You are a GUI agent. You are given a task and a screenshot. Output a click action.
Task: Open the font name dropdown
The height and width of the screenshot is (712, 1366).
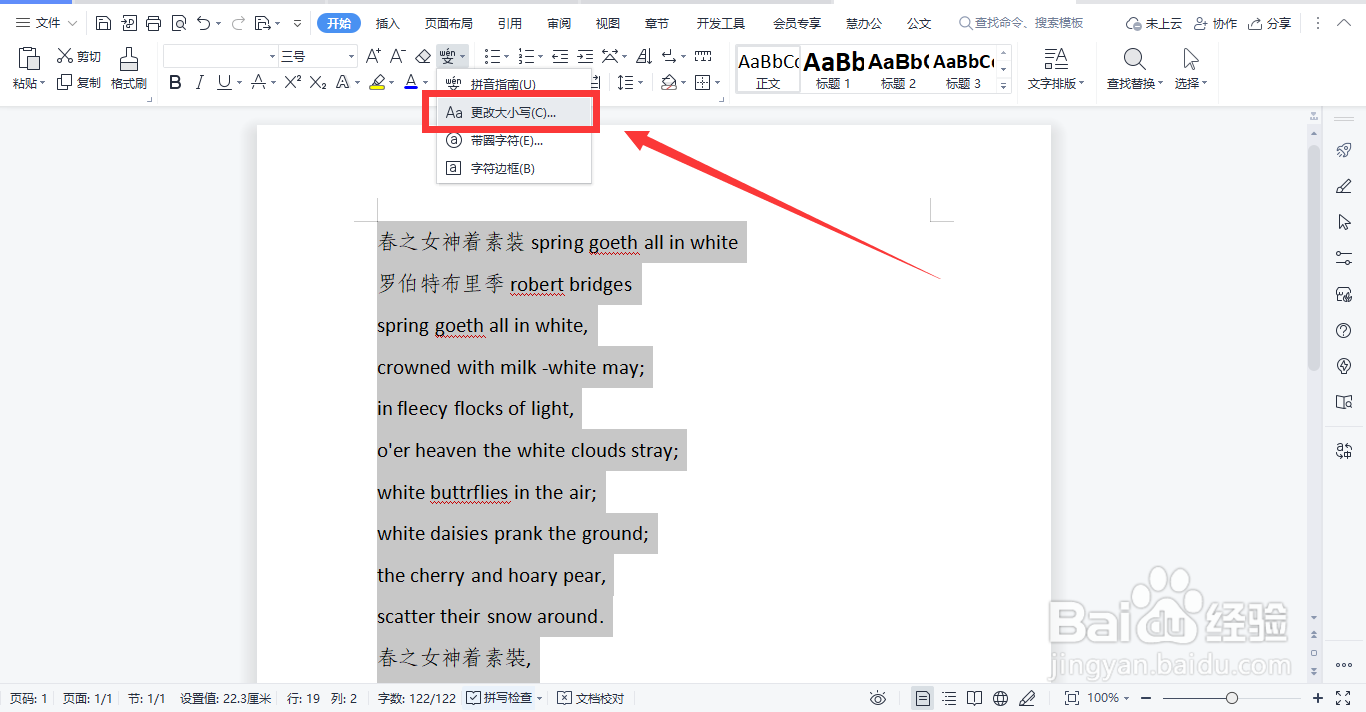[272, 57]
